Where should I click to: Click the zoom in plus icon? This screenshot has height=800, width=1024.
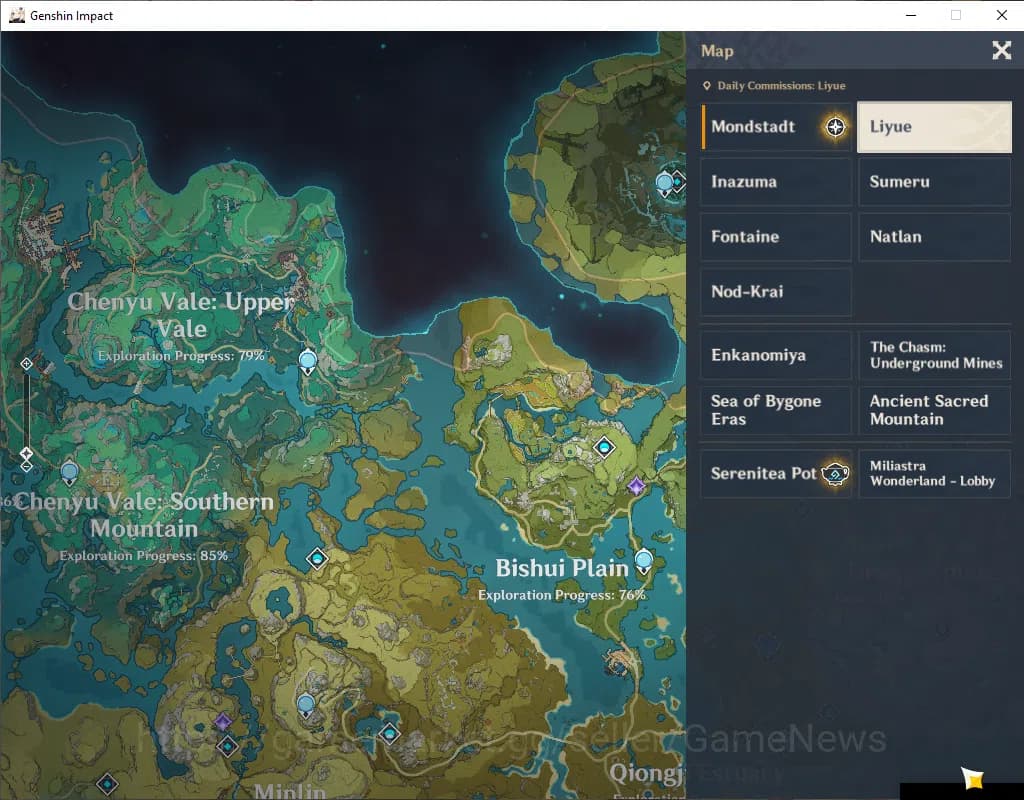[x=26, y=364]
